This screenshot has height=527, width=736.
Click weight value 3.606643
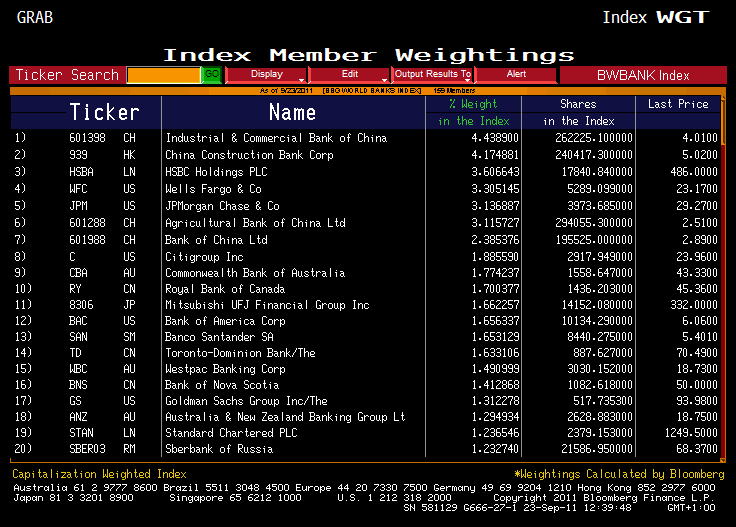(x=495, y=172)
